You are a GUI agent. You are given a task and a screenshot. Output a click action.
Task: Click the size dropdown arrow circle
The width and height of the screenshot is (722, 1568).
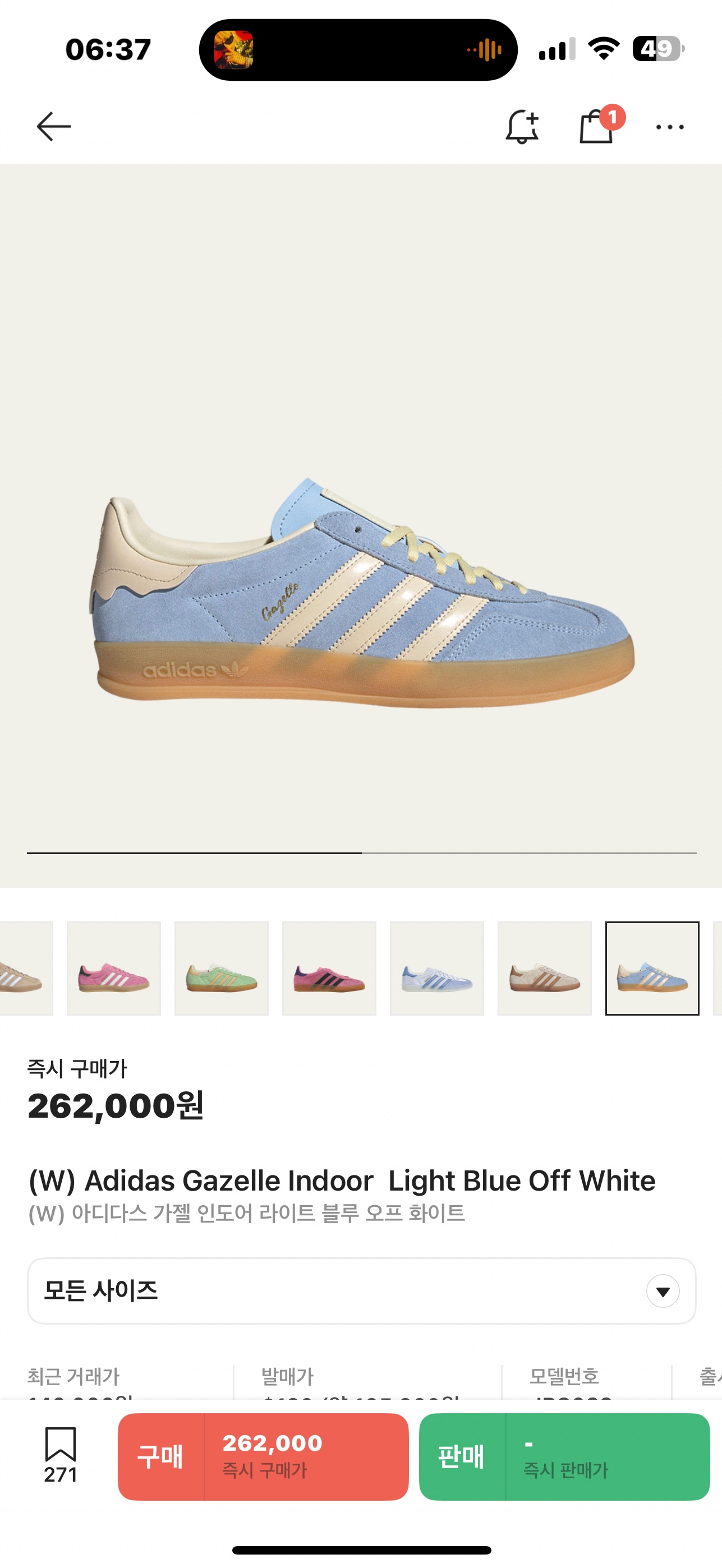663,1291
